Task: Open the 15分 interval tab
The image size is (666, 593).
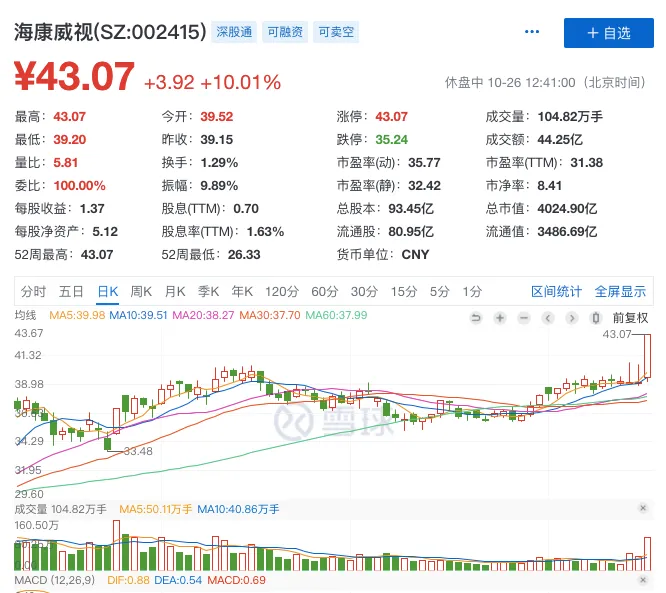Action: pyautogui.click(x=404, y=292)
